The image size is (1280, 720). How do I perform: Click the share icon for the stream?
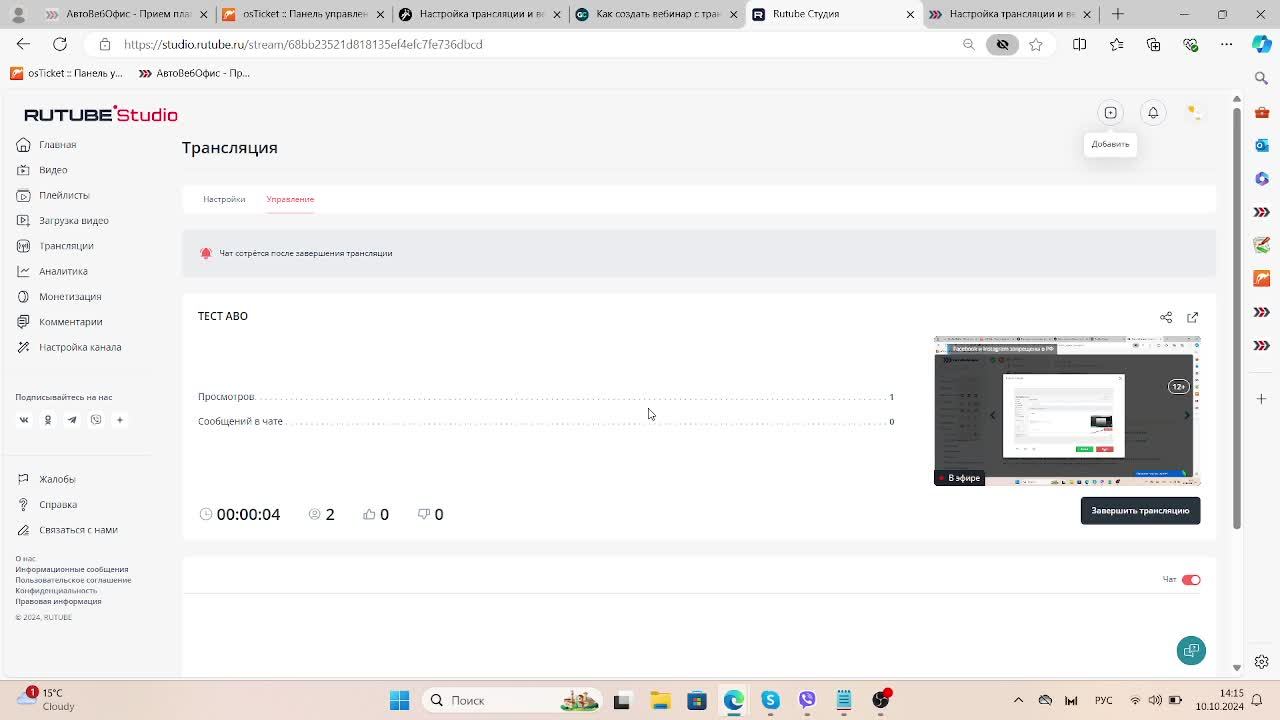point(1166,317)
